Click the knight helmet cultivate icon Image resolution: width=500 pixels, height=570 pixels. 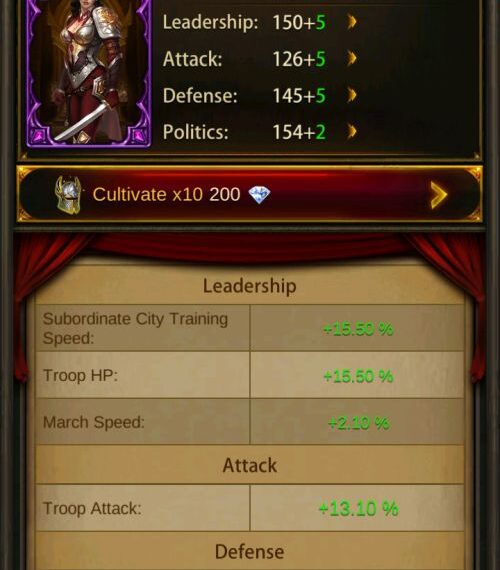tap(68, 194)
